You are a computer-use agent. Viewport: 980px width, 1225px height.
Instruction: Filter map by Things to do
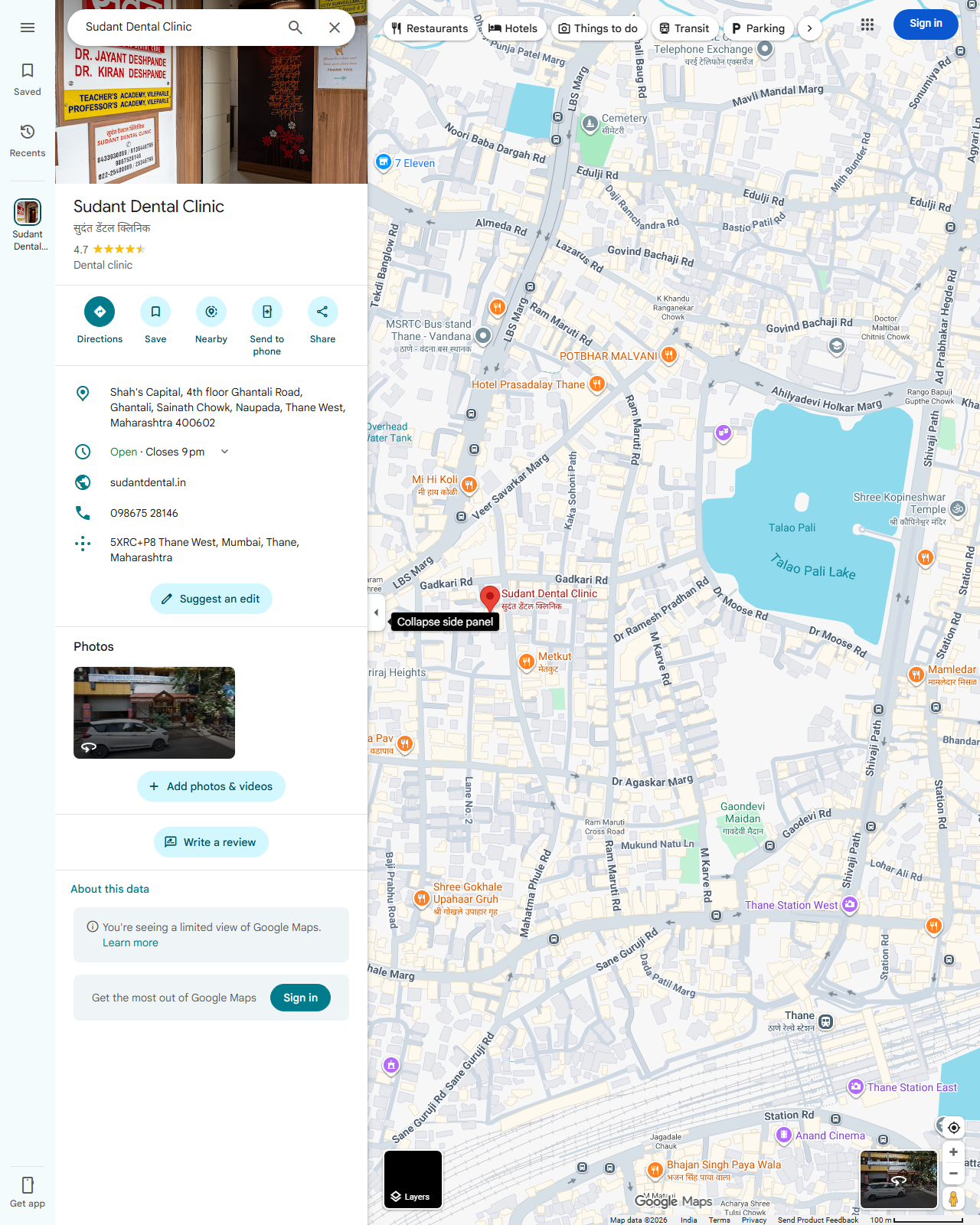[x=598, y=28]
